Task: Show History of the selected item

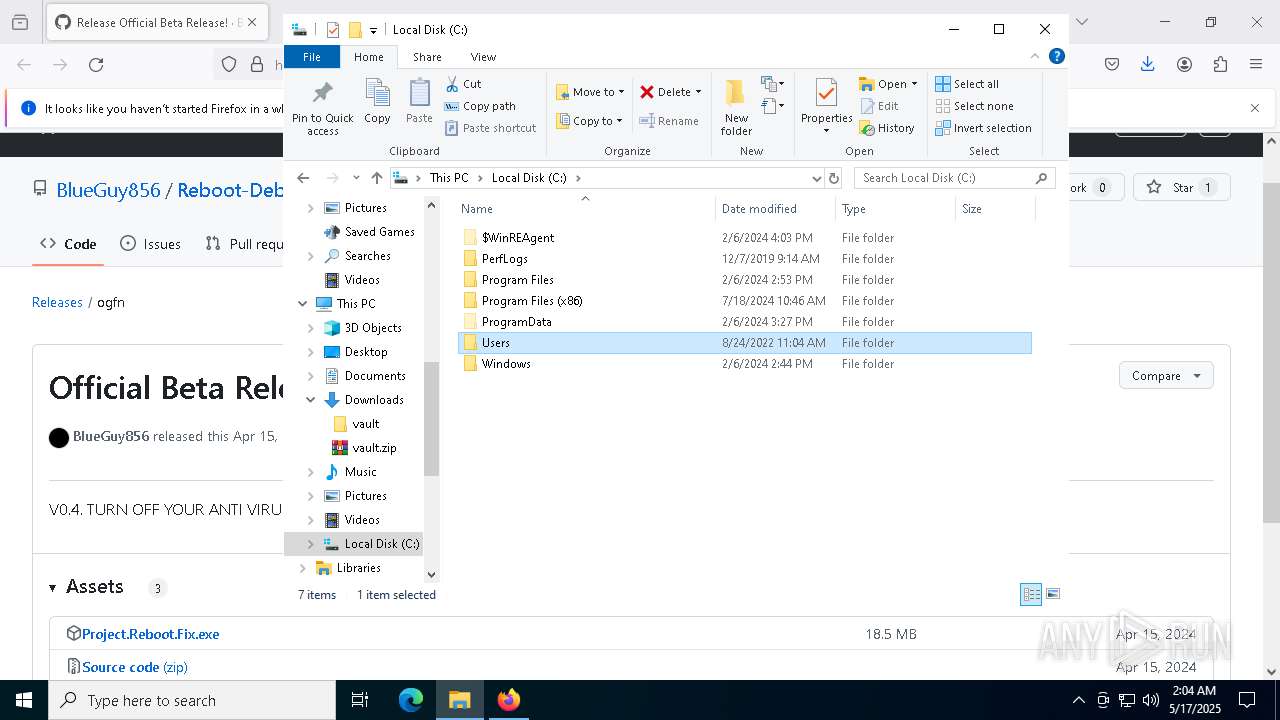Action: (887, 128)
